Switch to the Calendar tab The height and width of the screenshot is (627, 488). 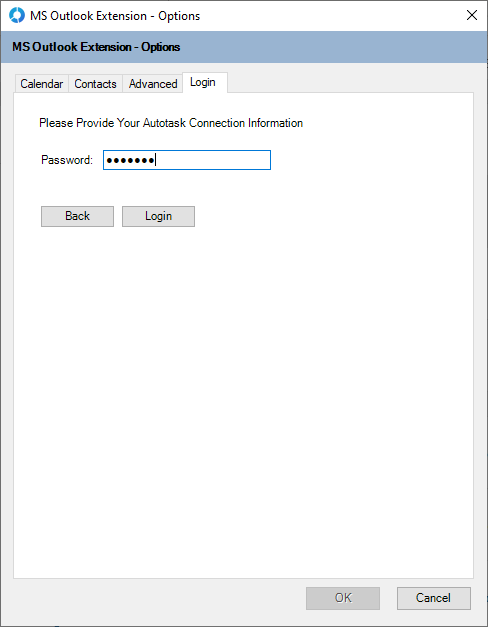coord(42,84)
